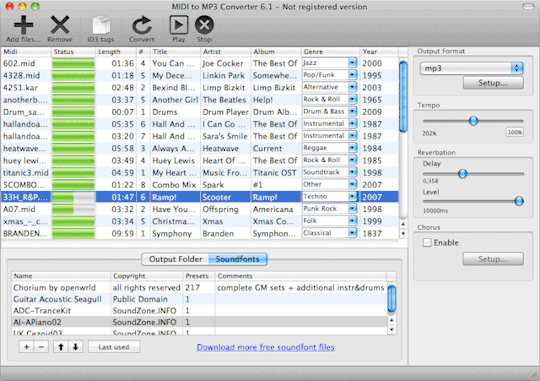Select the ADC-TranceKit soundfont
The width and height of the screenshot is (540, 381).
pos(199,311)
